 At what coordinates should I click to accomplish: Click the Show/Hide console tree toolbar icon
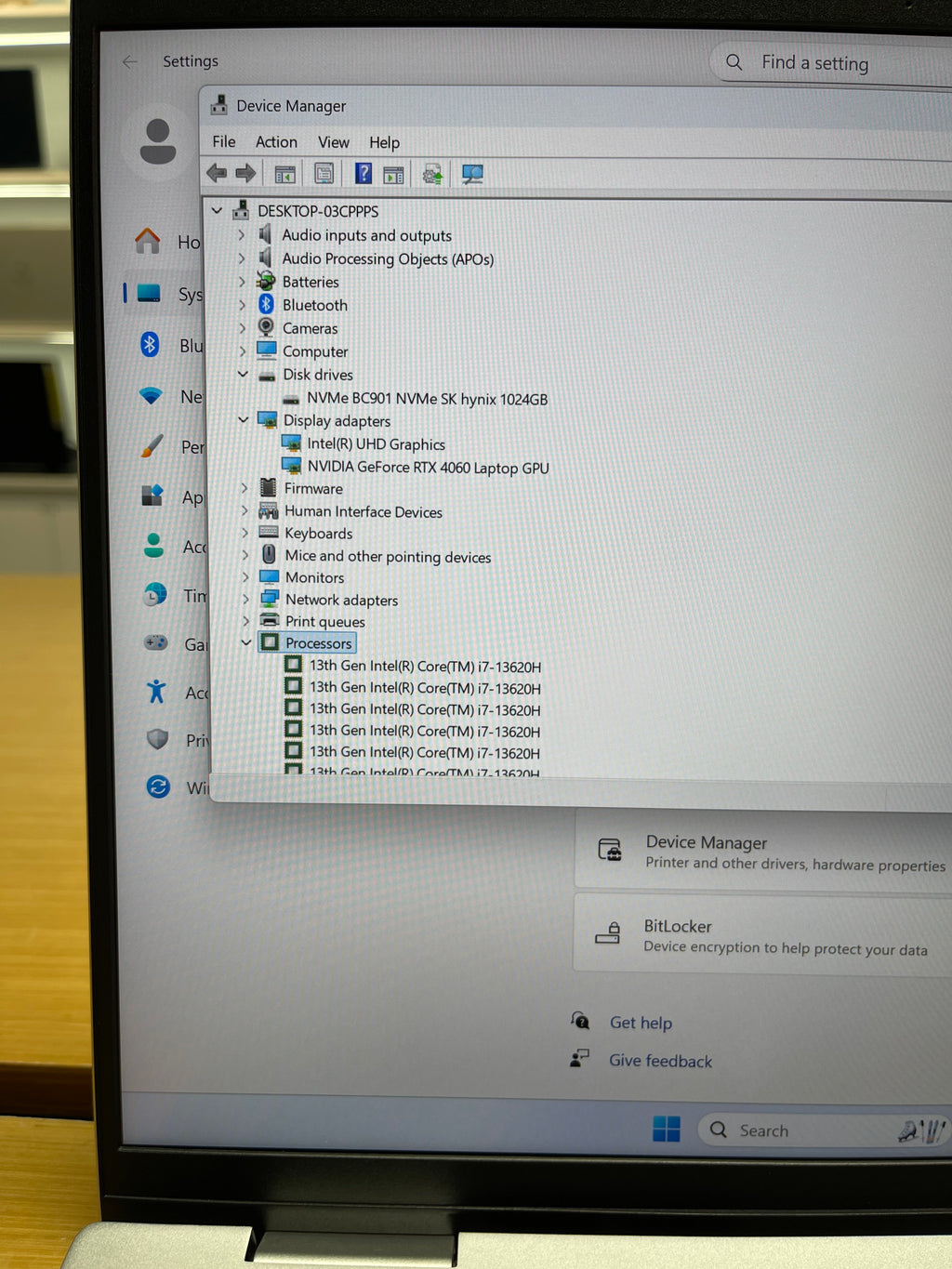(x=284, y=173)
